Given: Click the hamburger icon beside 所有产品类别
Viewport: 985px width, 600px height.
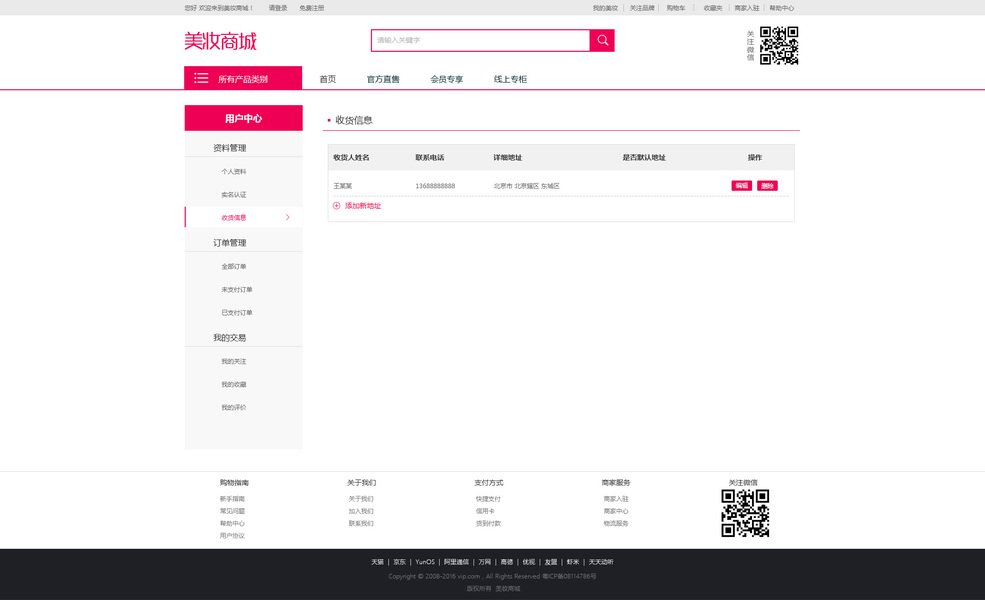Looking at the screenshot, I should (x=201, y=78).
